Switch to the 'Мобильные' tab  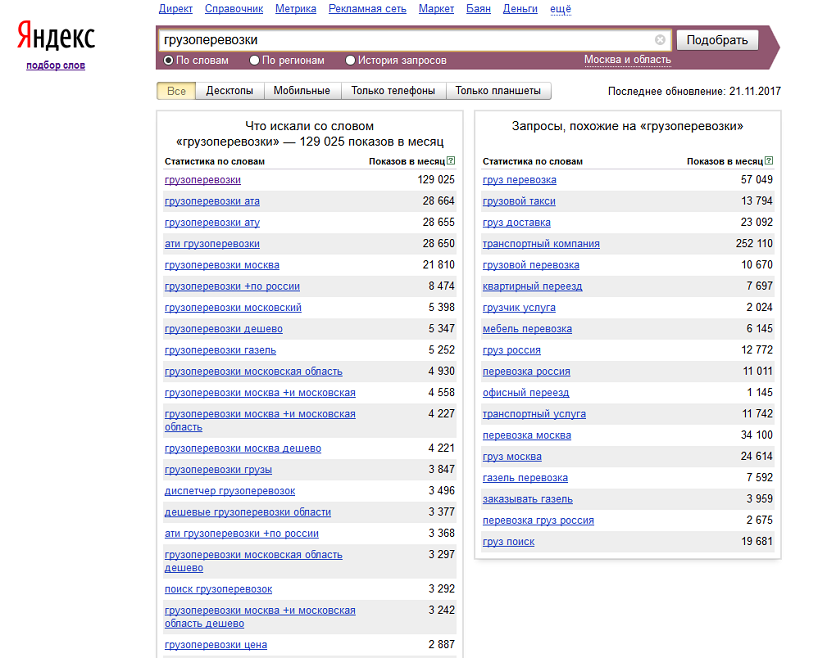tap(302, 91)
